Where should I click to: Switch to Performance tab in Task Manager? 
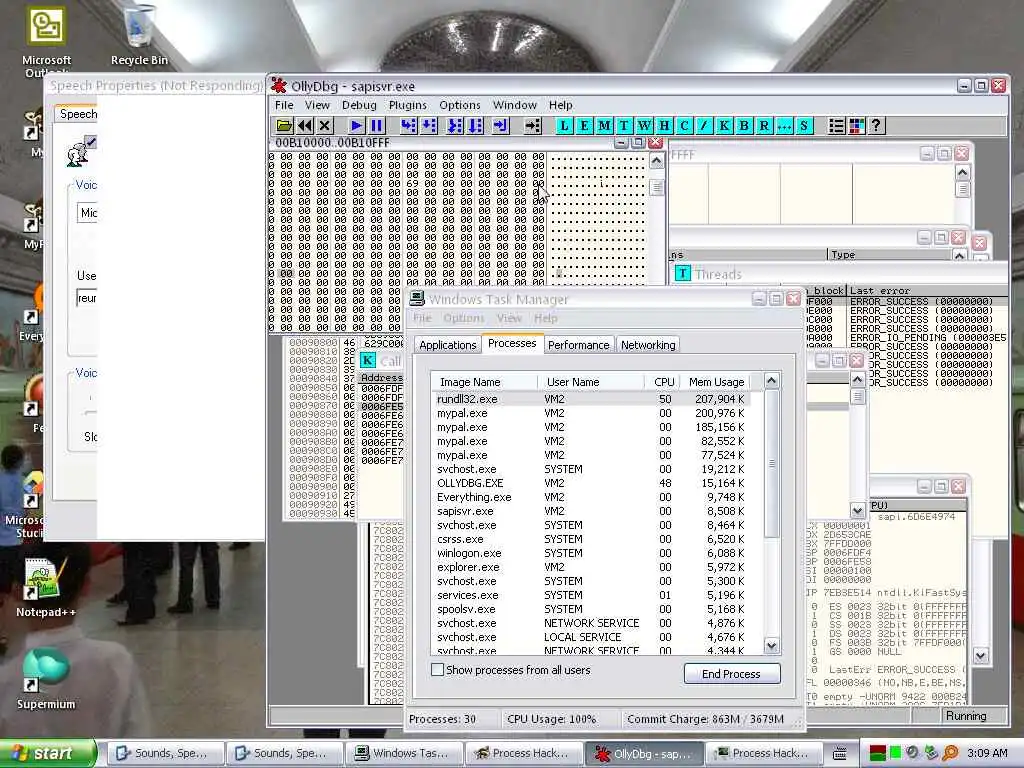(579, 345)
